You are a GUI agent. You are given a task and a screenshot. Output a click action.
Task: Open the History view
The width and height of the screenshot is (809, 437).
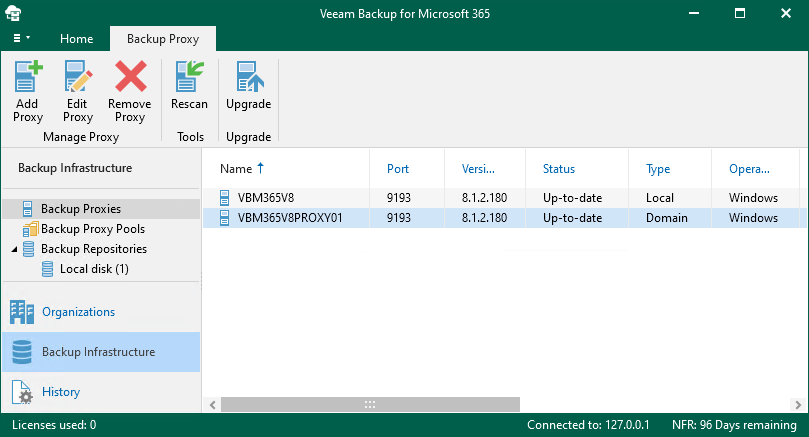pos(60,392)
